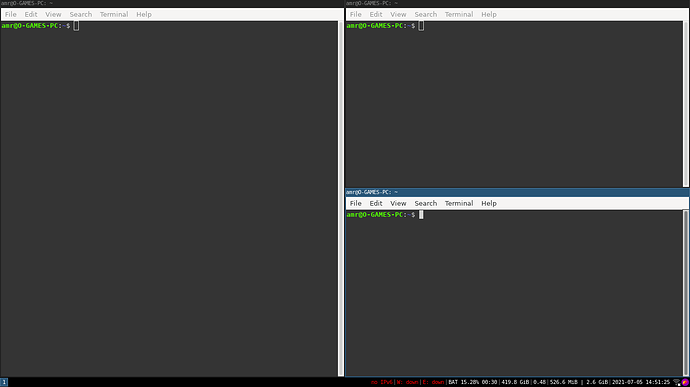Click the 'no IPv6' status entry
The height and width of the screenshot is (387, 690).
point(381,382)
